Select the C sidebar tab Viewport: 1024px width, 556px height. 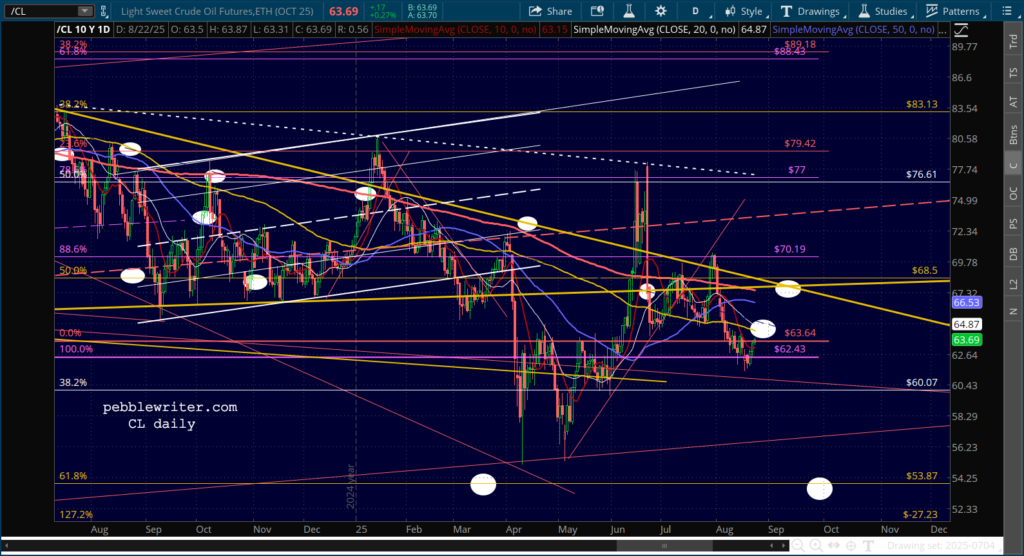[1013, 165]
